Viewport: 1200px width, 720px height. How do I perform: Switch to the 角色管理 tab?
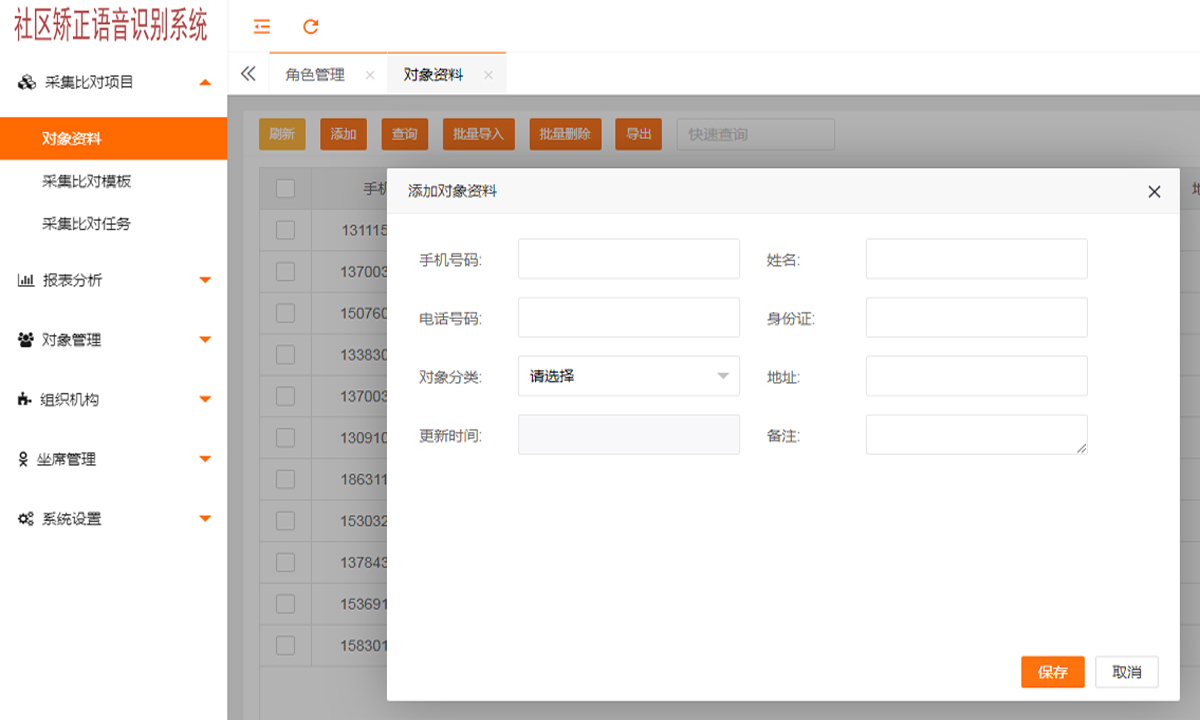pyautogui.click(x=314, y=73)
